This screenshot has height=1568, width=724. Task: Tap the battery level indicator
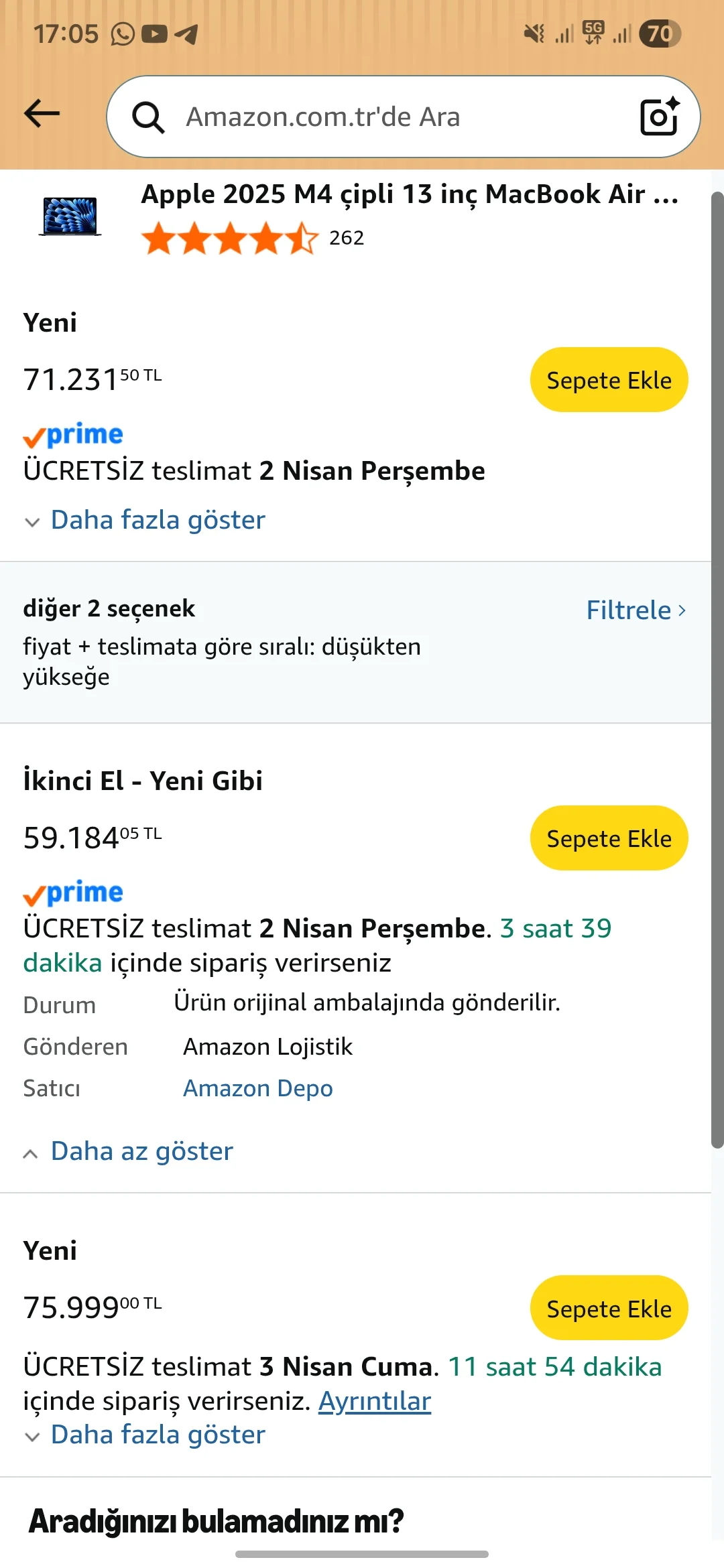pyautogui.click(x=660, y=34)
